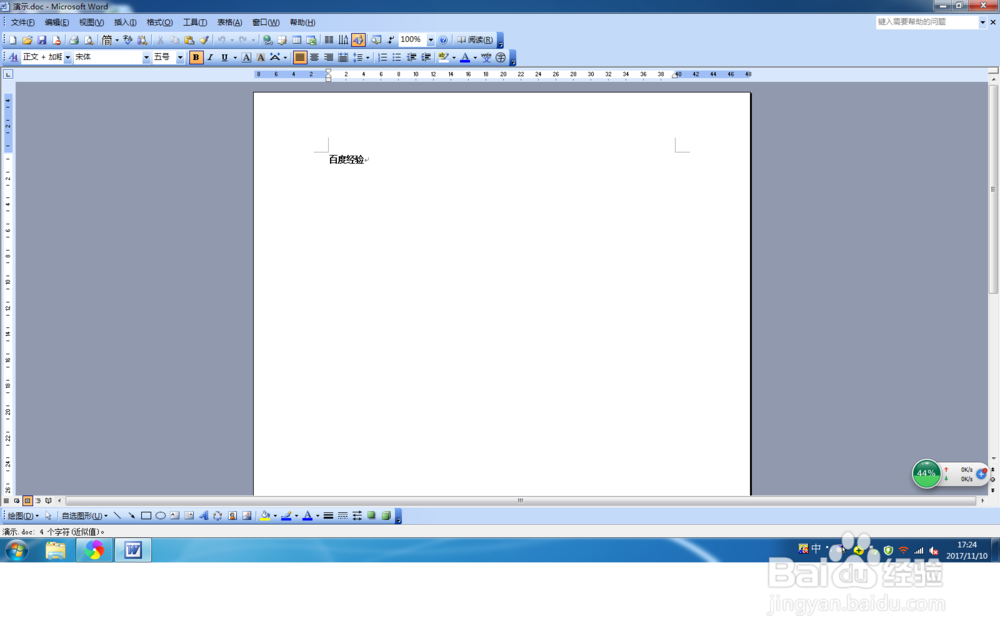Expand the Draw menu dropdown
Image resolution: width=1000 pixels, height=638 pixels.
click(x=23, y=516)
